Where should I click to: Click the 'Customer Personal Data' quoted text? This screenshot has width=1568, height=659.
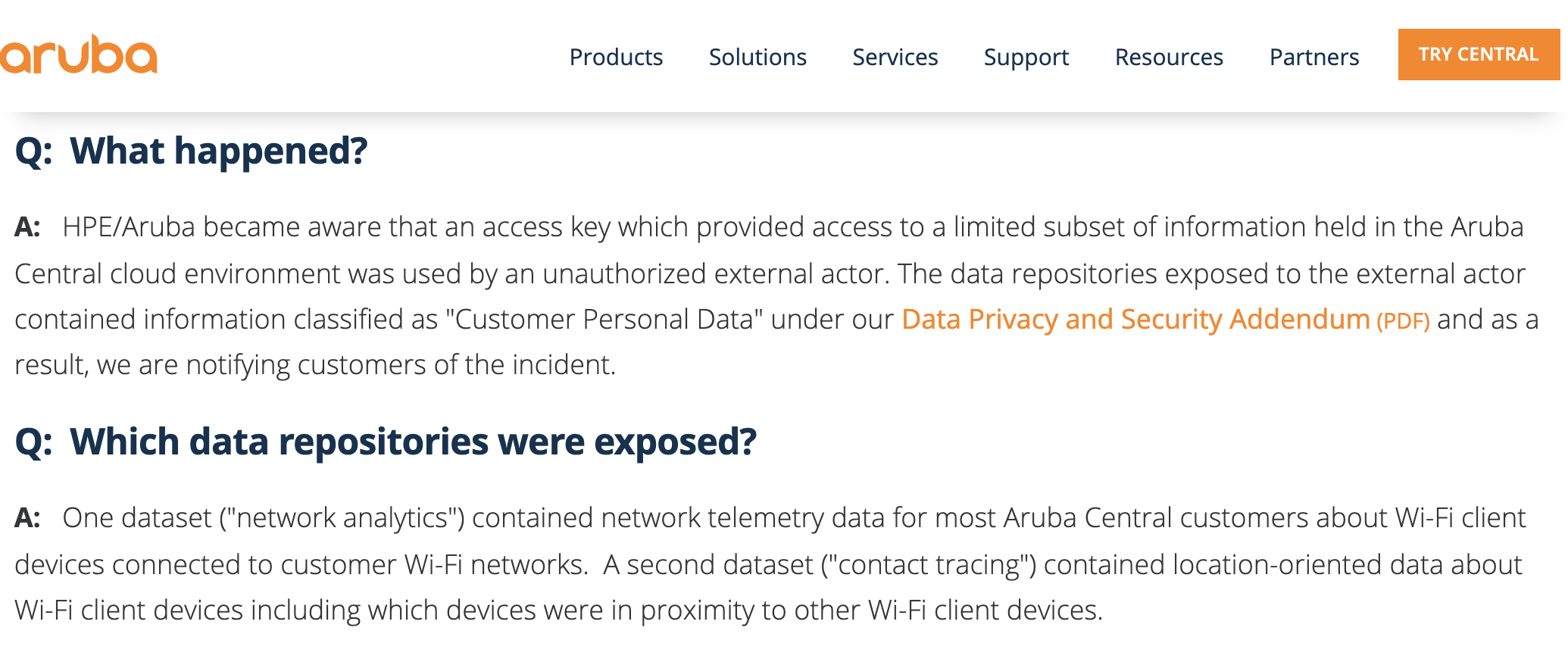(x=604, y=320)
